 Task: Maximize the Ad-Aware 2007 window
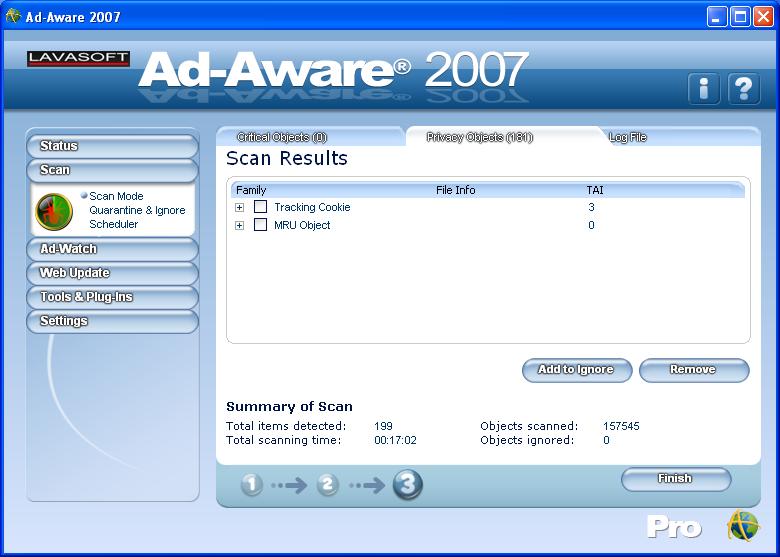[740, 17]
